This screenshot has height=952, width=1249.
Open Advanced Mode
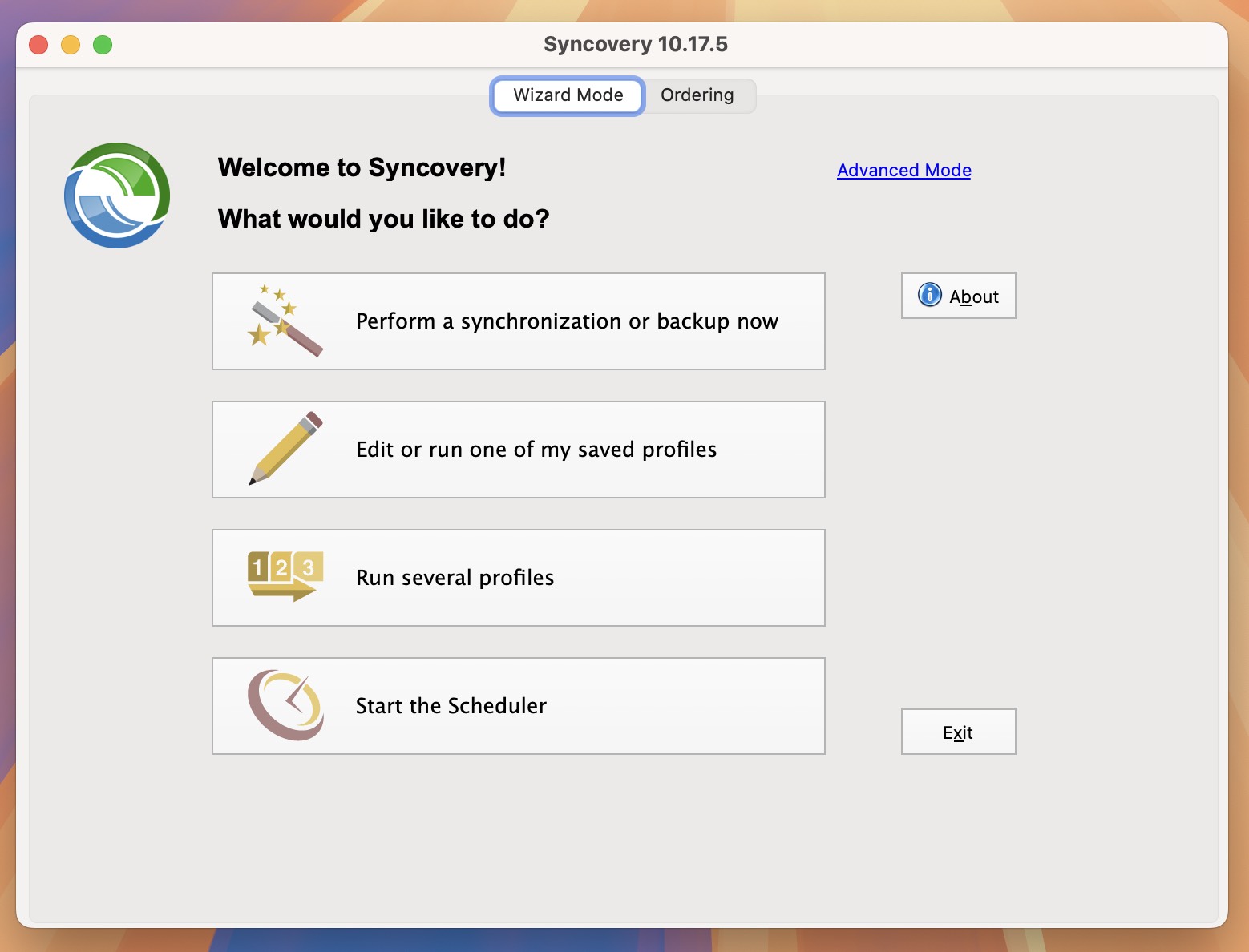click(x=903, y=170)
